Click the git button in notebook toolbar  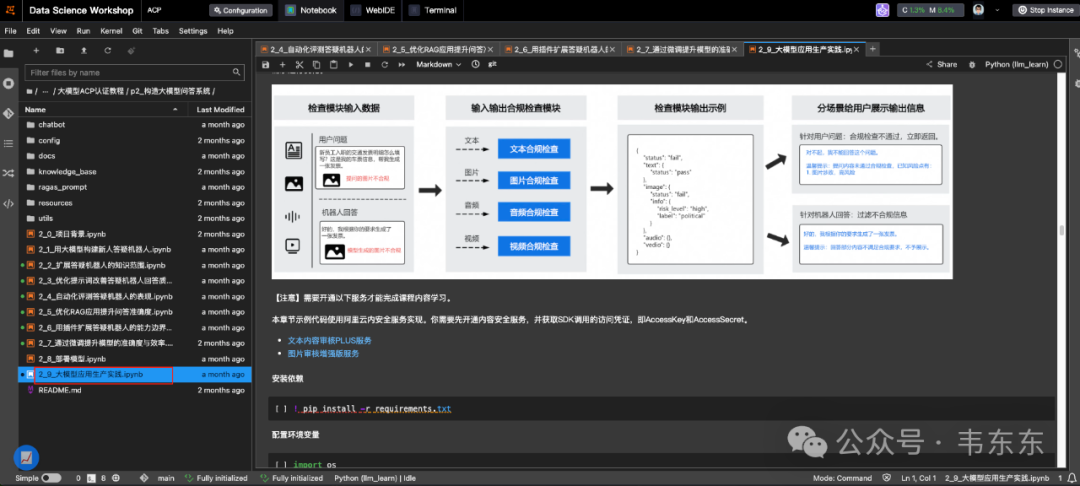tap(492, 64)
